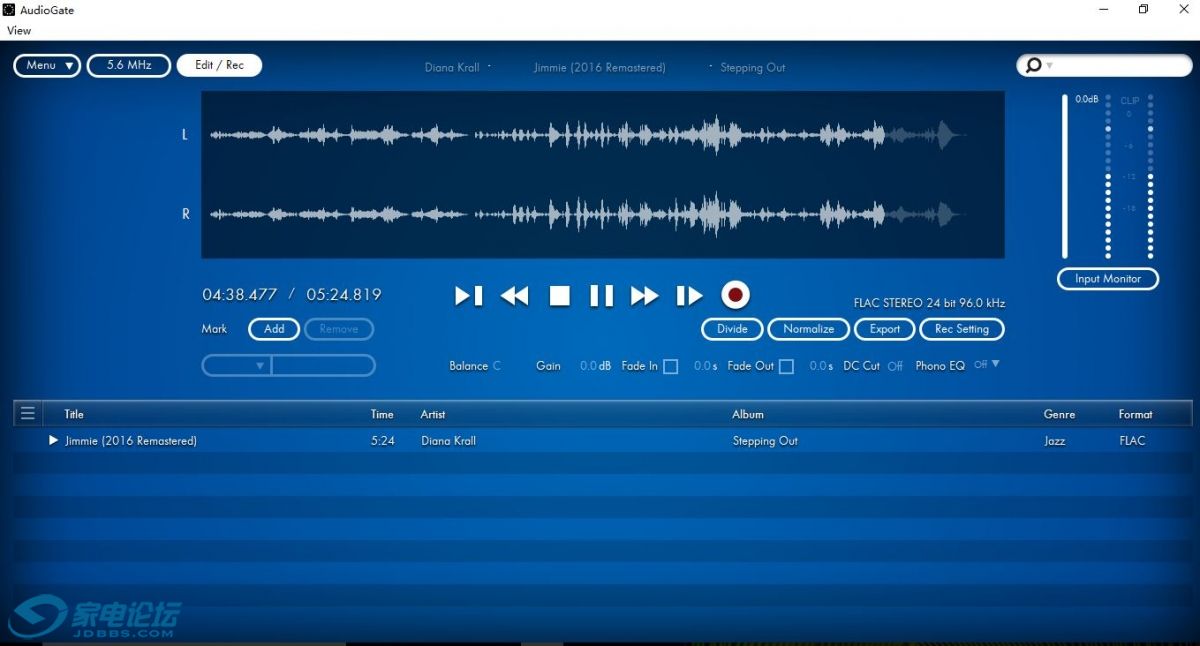Click the 5.6 MHz sample rate button
This screenshot has width=1200, height=646.
(129, 65)
